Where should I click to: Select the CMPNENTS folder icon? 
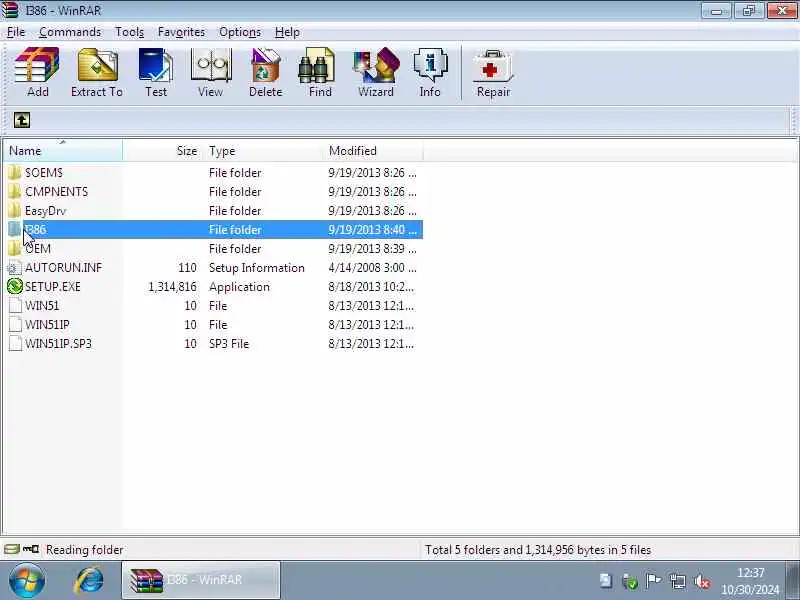(x=15, y=191)
